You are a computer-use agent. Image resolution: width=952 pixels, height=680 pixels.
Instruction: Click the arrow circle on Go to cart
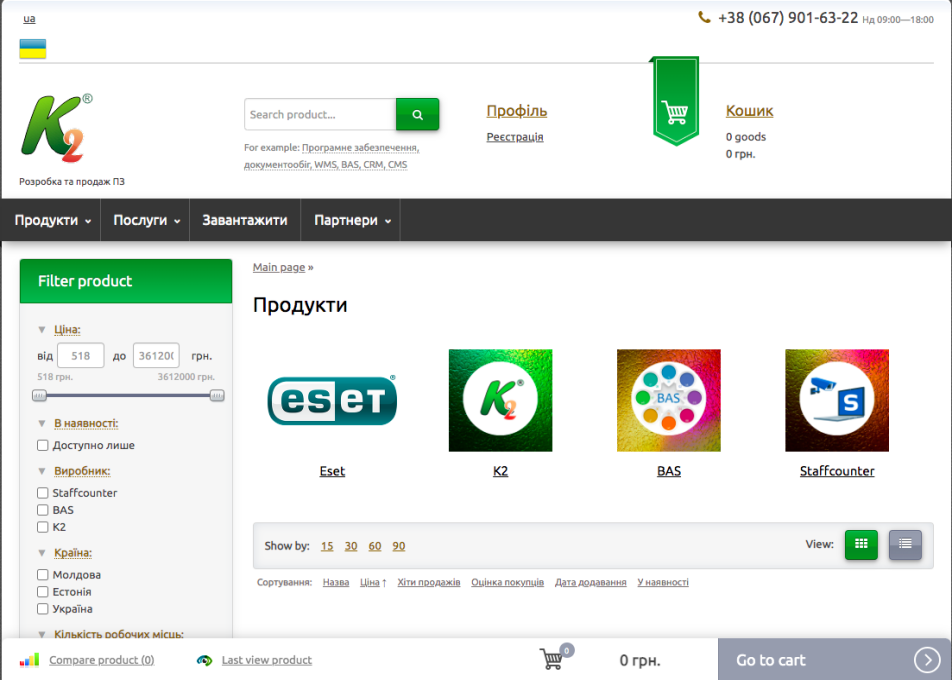(927, 659)
